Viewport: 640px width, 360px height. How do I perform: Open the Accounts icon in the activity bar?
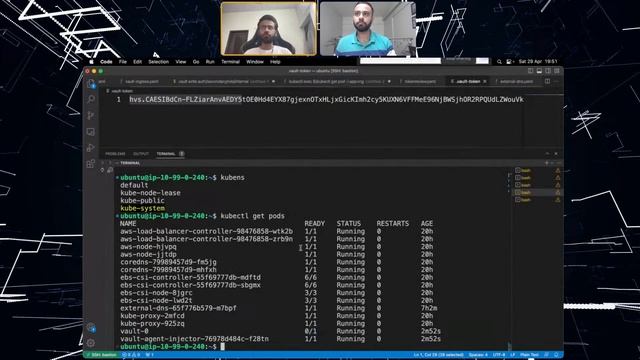91,328
